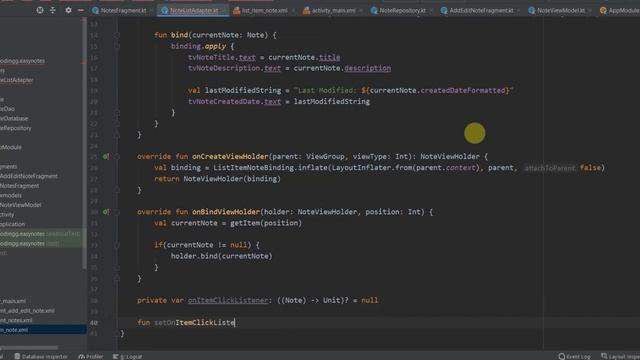Click the Select Opened File target icon
640x360 pixels.
click(x=40, y=10)
